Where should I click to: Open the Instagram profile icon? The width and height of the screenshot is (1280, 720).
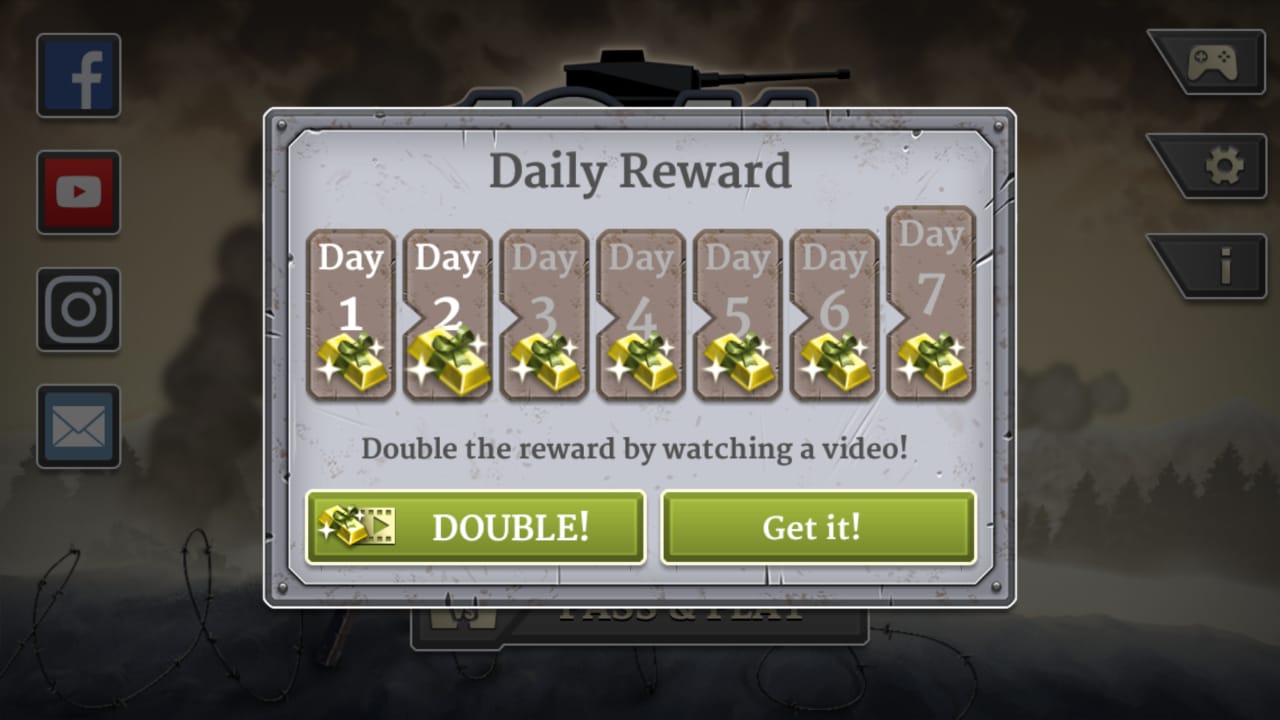(79, 310)
